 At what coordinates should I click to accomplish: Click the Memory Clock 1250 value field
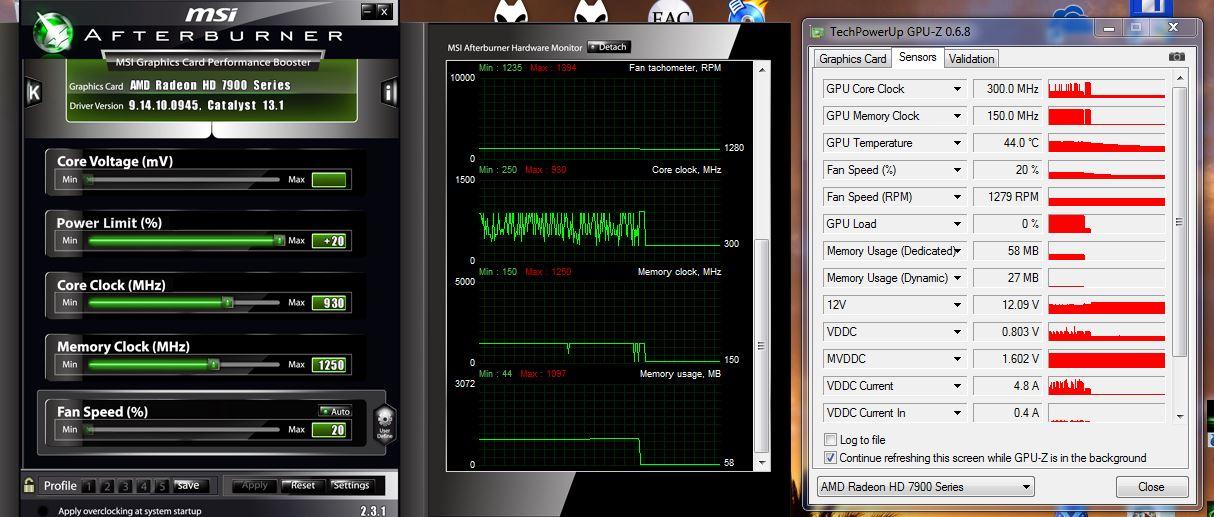click(x=329, y=365)
